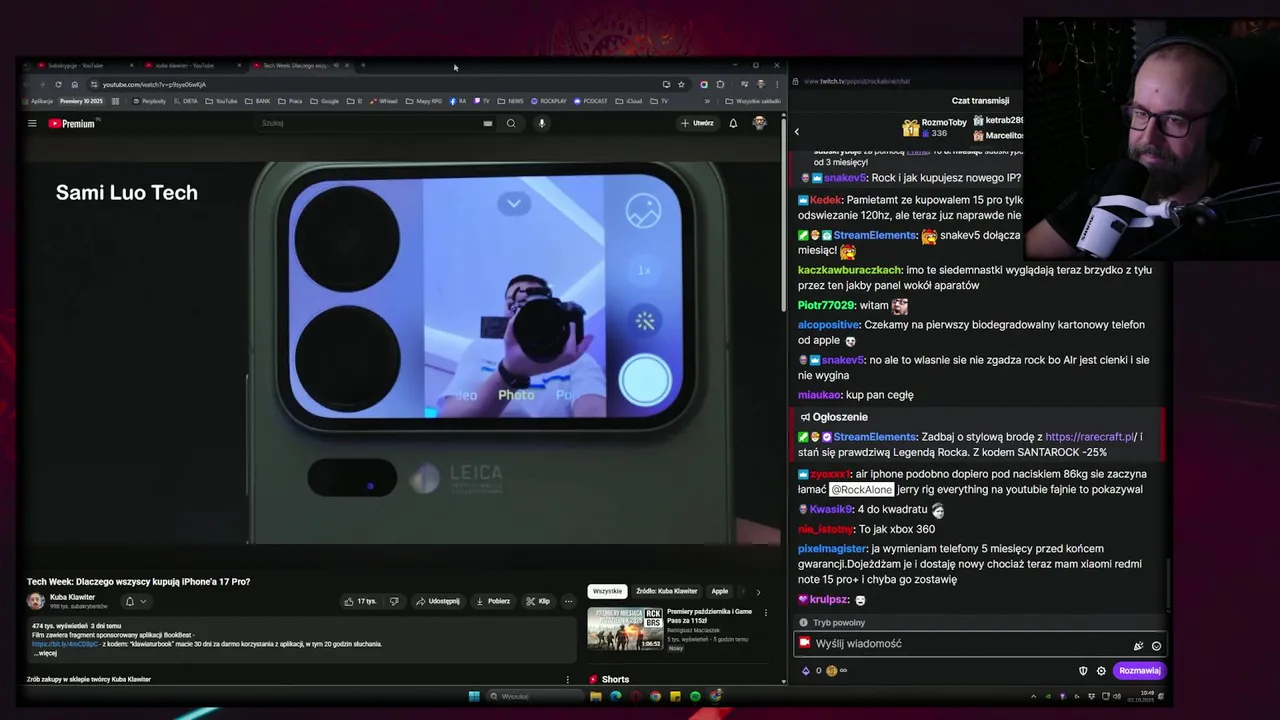Collapse the Twitch chat with left arrow
Image resolution: width=1280 pixels, height=720 pixels.
797,132
